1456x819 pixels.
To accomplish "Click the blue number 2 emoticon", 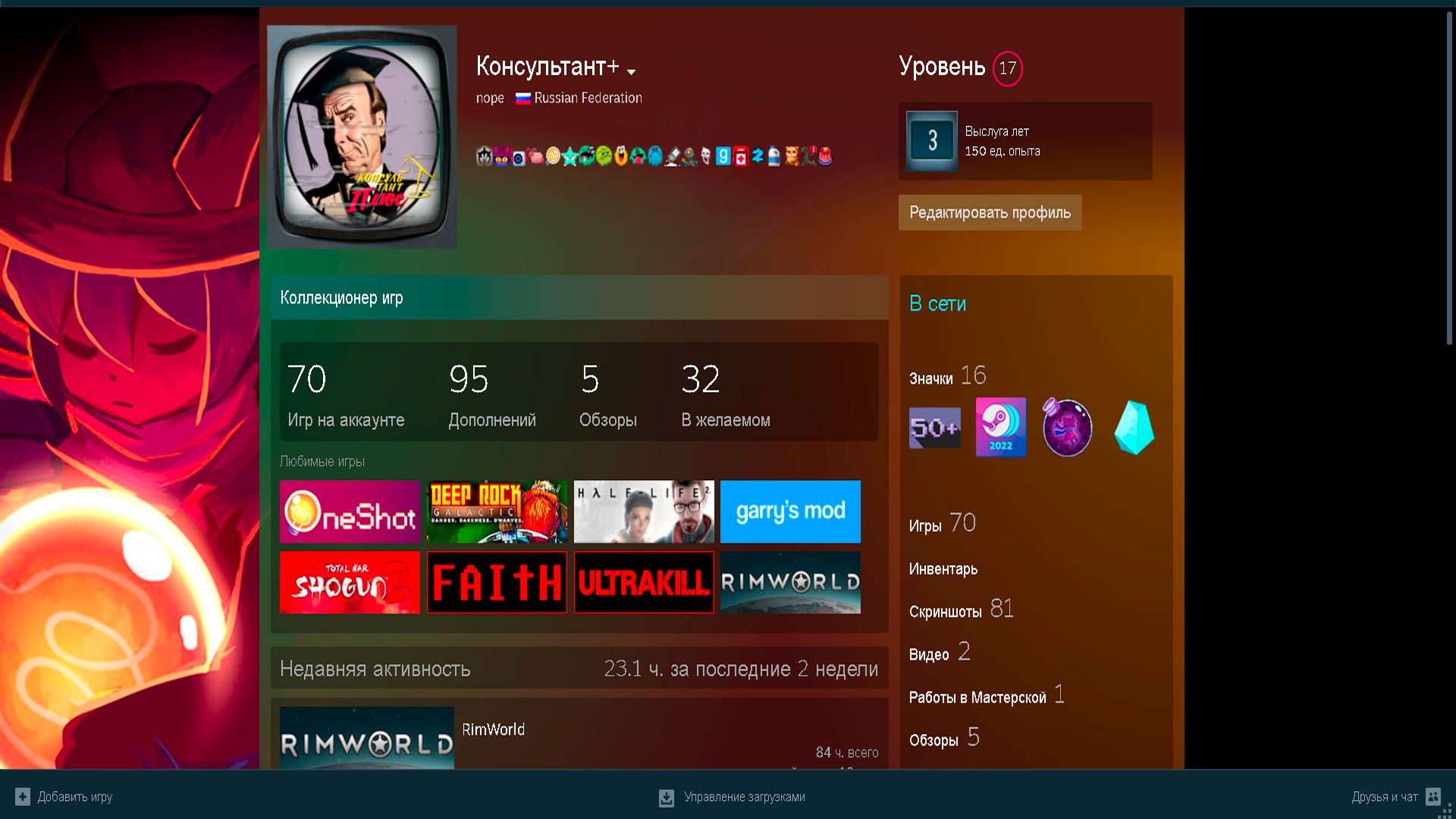I will pos(758,156).
